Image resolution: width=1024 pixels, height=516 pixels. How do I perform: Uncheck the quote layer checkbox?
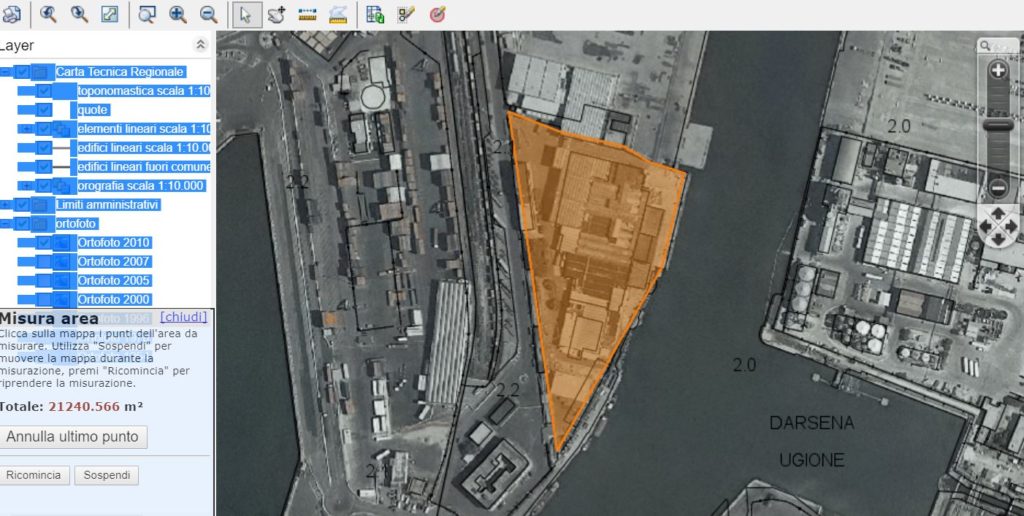pyautogui.click(x=44, y=110)
